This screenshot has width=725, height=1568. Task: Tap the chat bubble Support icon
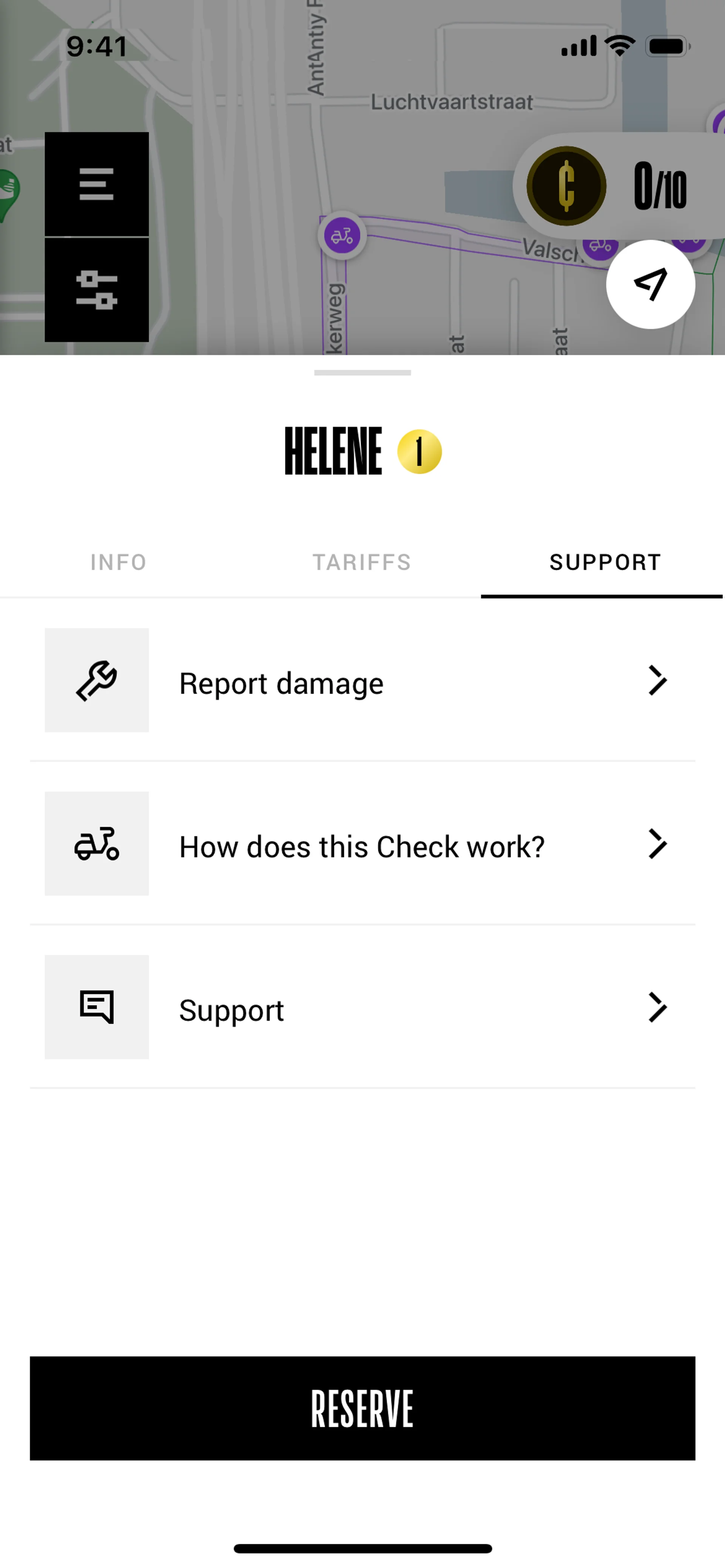tap(96, 1007)
